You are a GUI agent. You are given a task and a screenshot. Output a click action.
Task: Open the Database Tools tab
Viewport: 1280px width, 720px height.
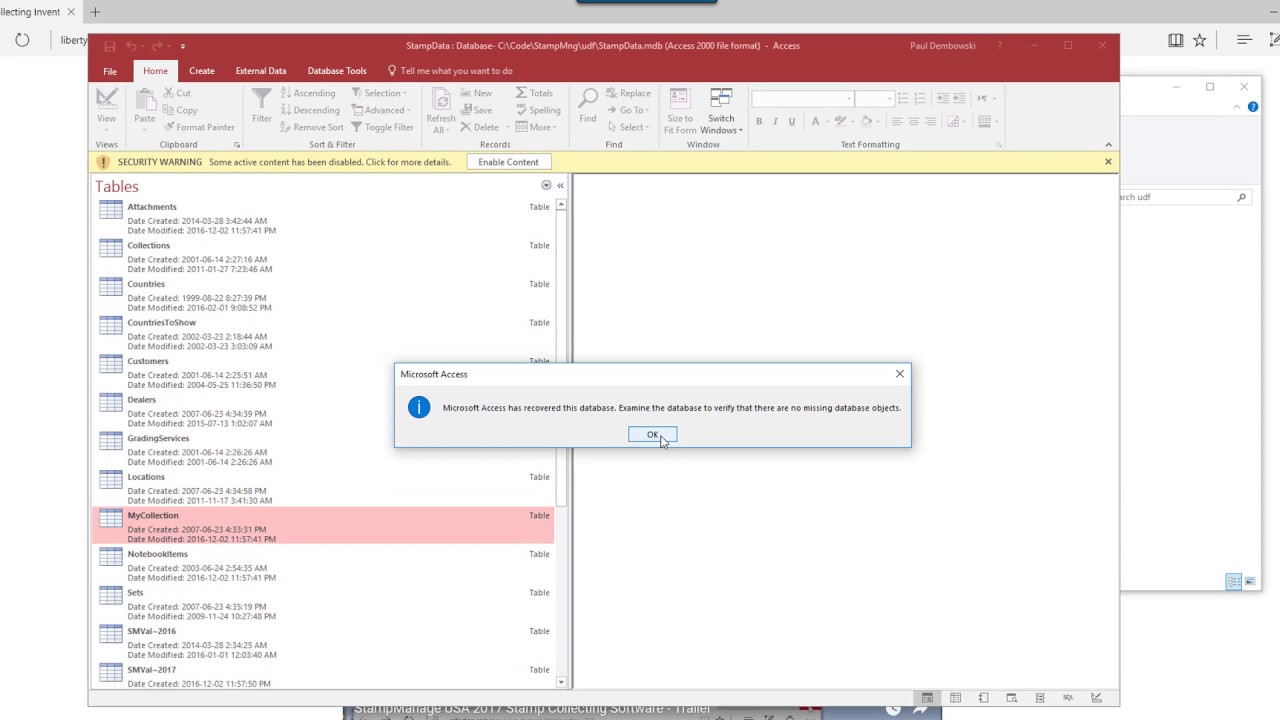(337, 71)
